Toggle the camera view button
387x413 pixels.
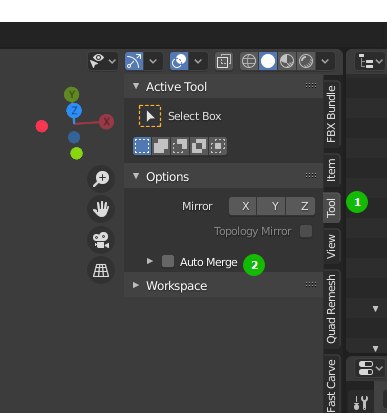(x=101, y=240)
